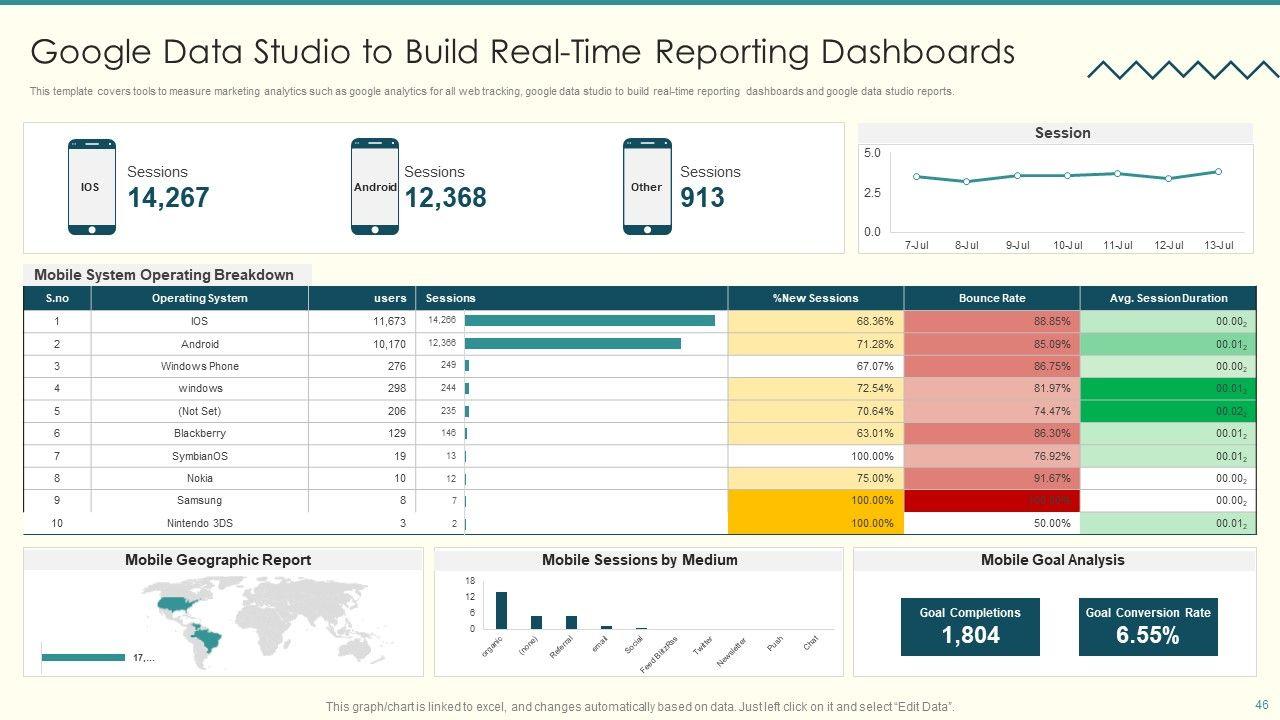Select the Goal Completions 1,804 tile
Screen dimensions: 1280x720
[970, 627]
